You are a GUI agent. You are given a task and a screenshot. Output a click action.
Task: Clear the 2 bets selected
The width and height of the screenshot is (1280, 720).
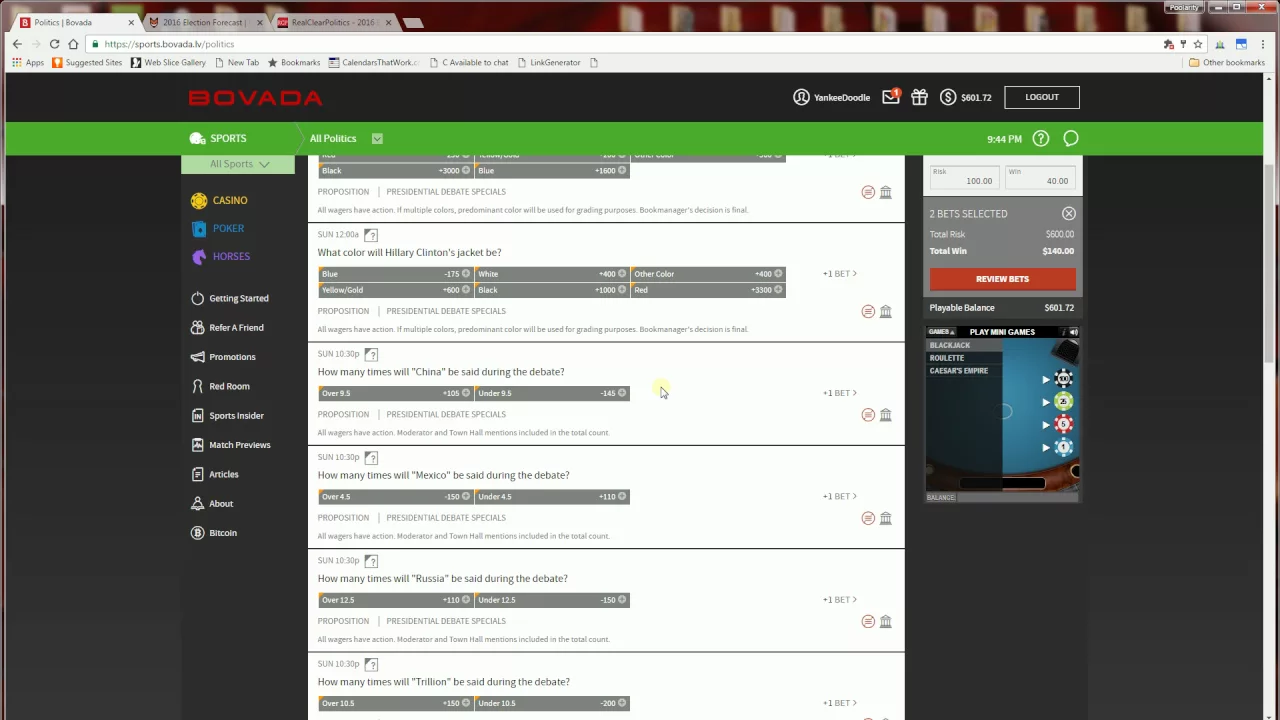[x=1069, y=214]
